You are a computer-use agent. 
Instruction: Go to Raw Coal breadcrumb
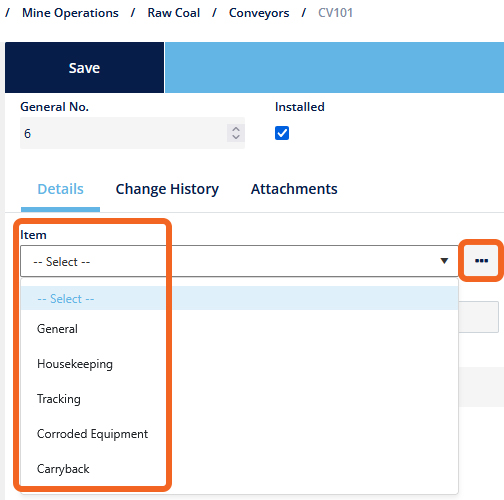click(174, 13)
